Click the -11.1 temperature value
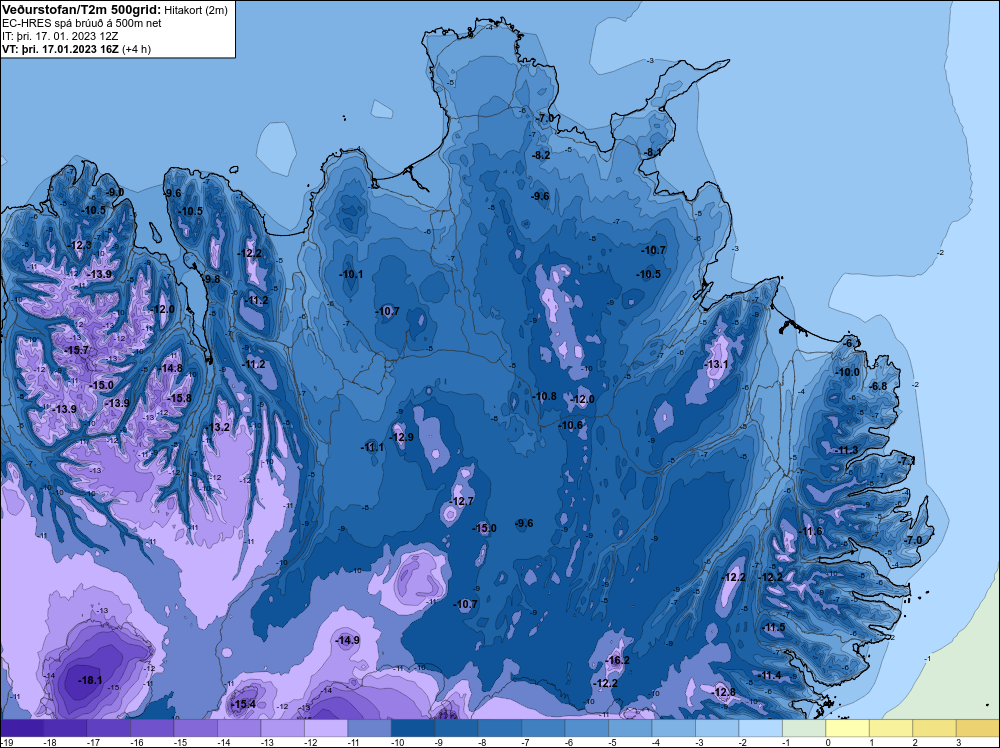This screenshot has width=1000, height=748. (372, 447)
